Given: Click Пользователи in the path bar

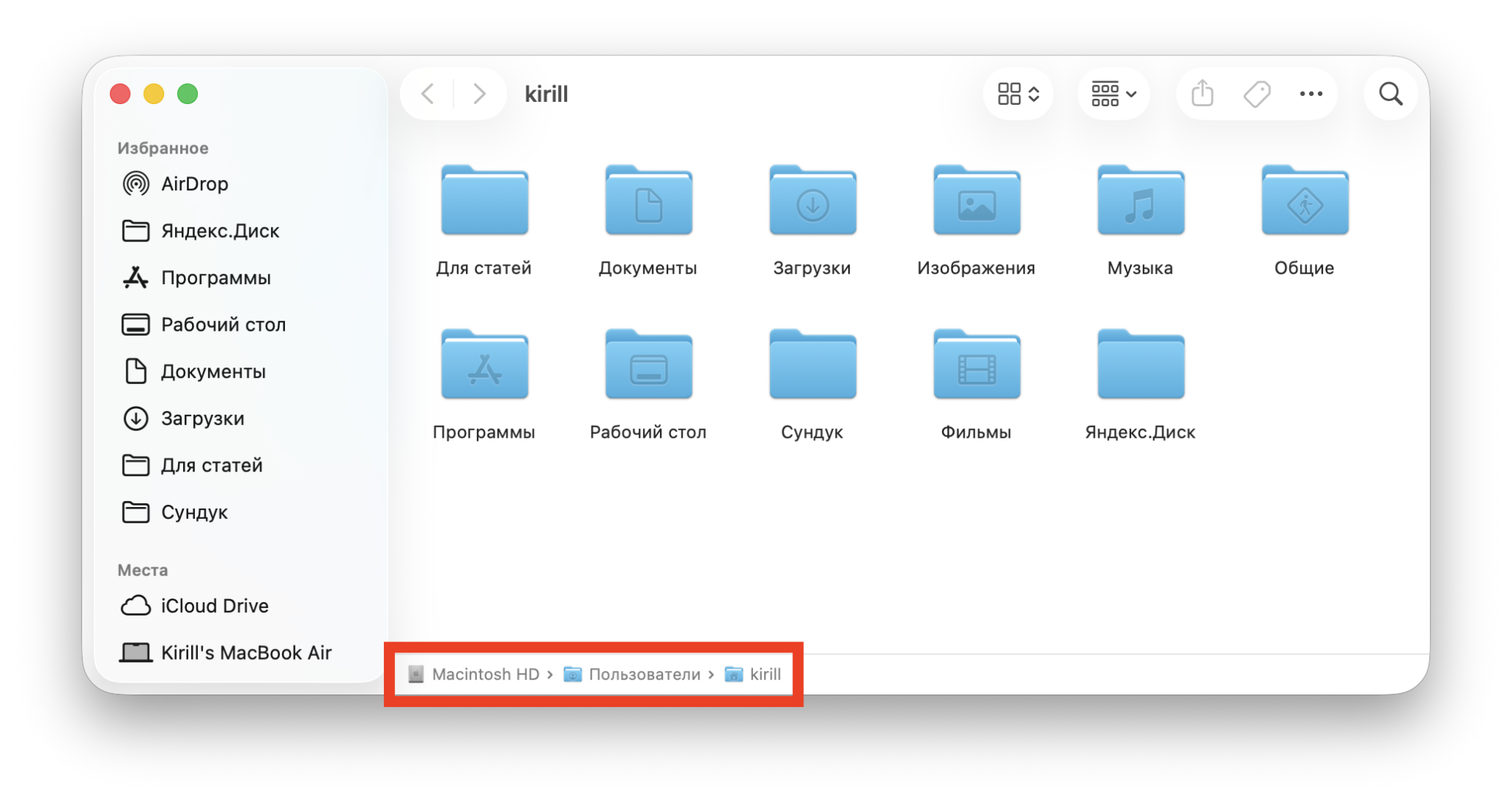Looking at the screenshot, I should coord(632,674).
